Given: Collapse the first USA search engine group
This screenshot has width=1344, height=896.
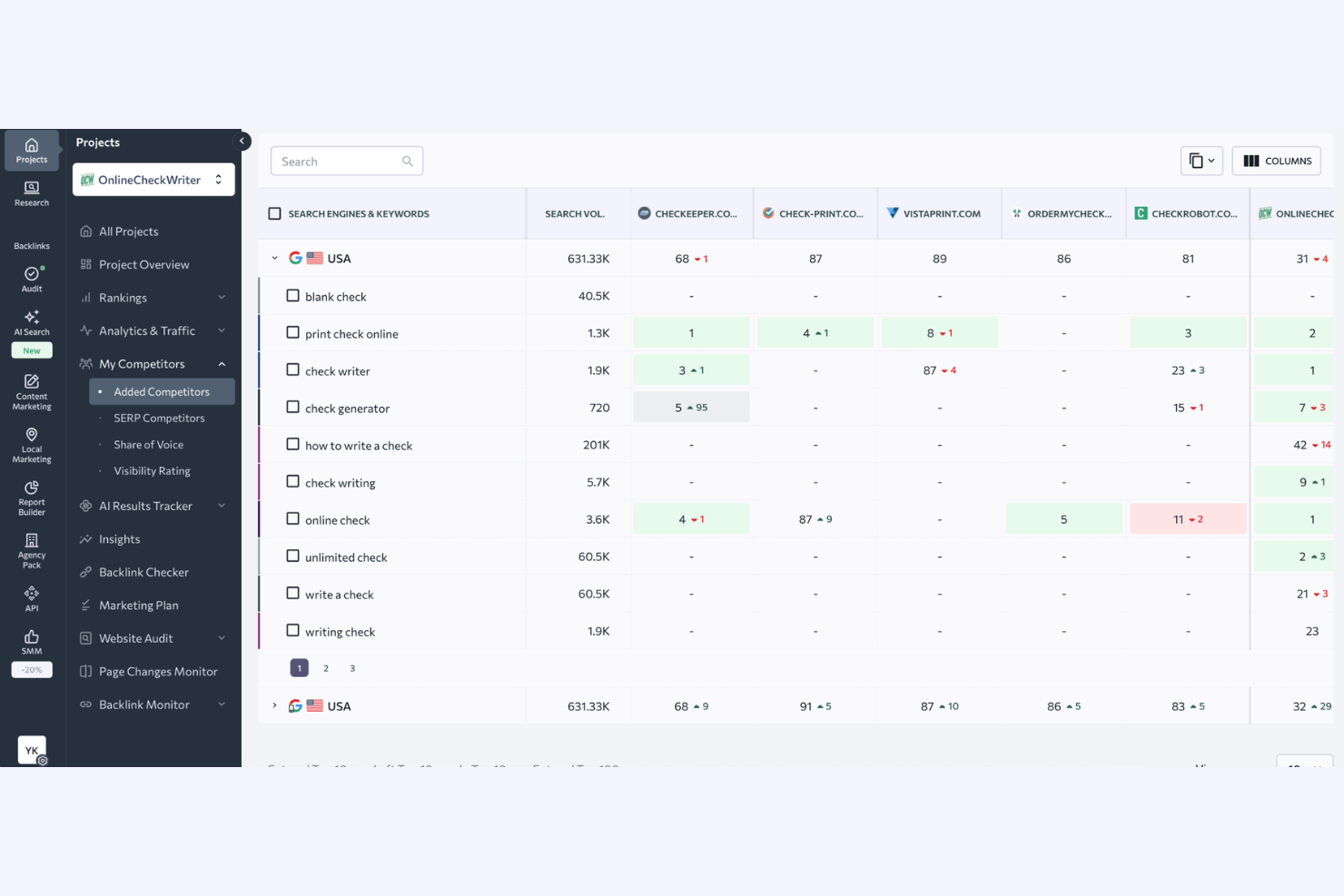Looking at the screenshot, I should [x=274, y=258].
